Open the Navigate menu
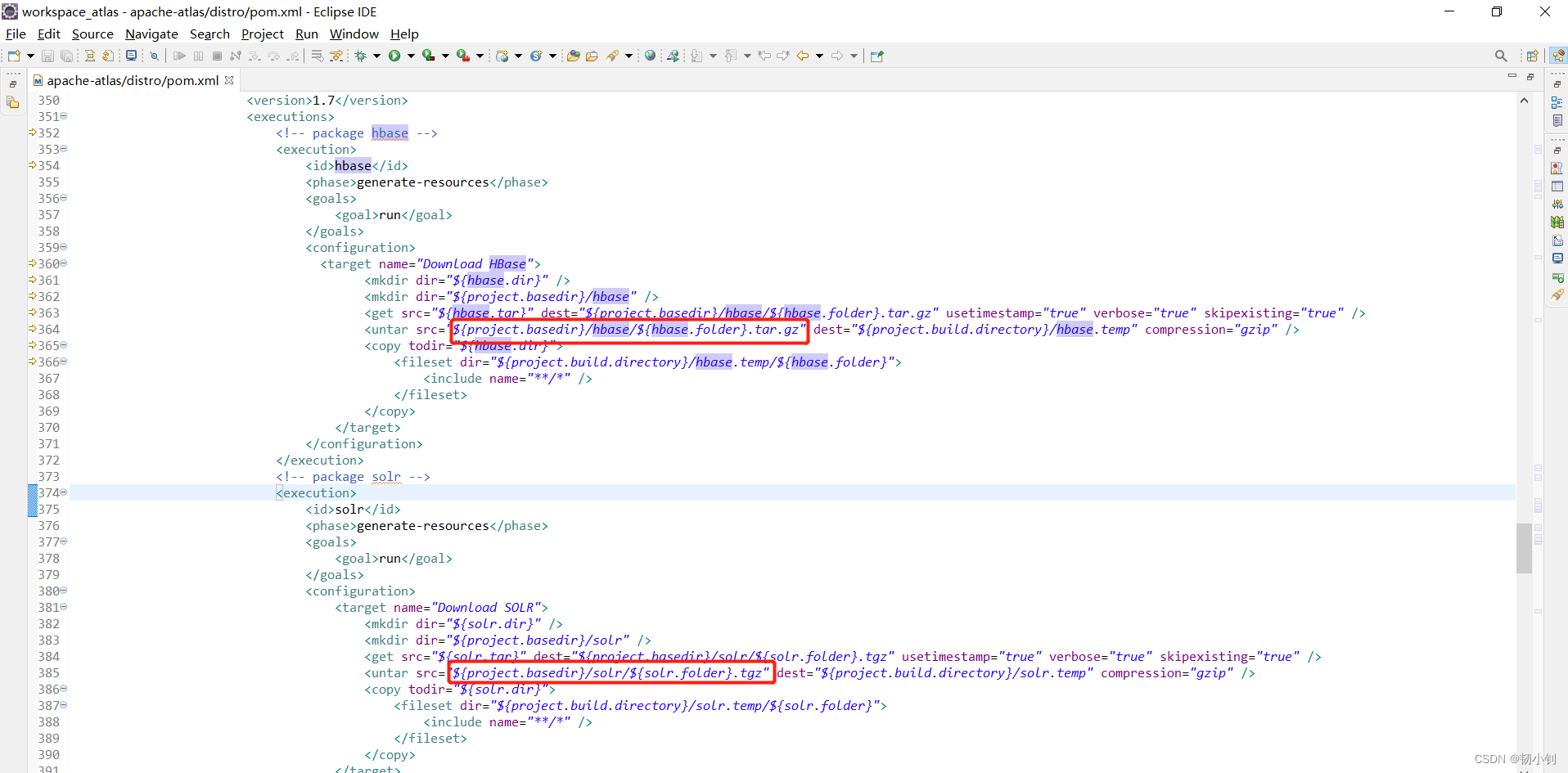 (151, 34)
